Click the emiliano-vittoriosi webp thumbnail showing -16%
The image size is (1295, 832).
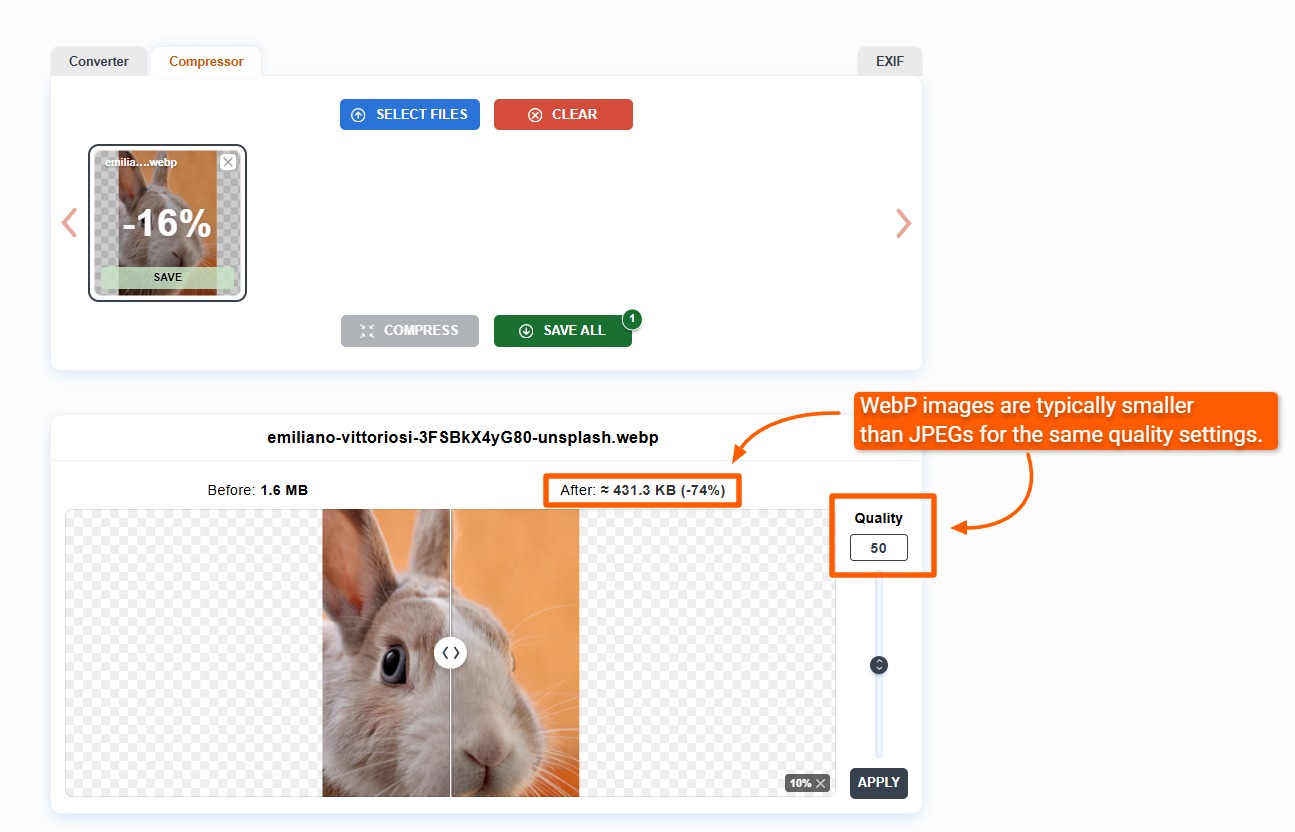click(167, 222)
